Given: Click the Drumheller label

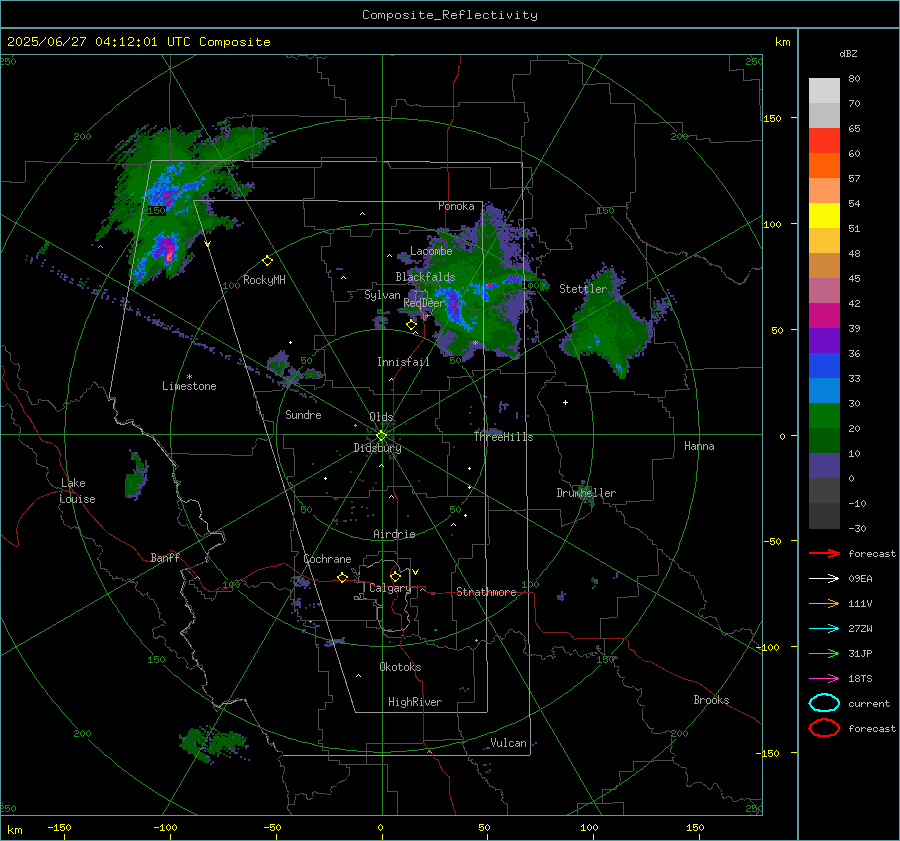Looking at the screenshot, I should [x=586, y=493].
